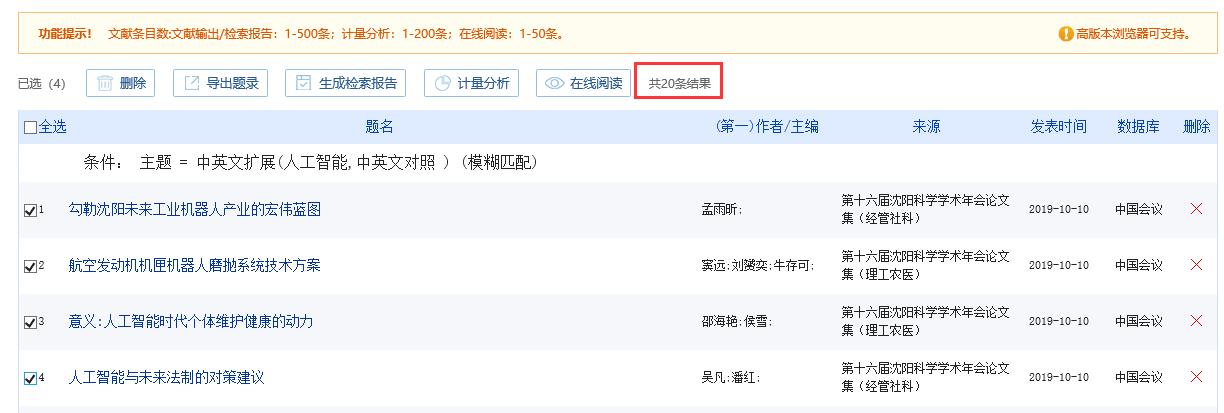
Task: Click the red X delete icon for row 2
Action: click(1195, 265)
